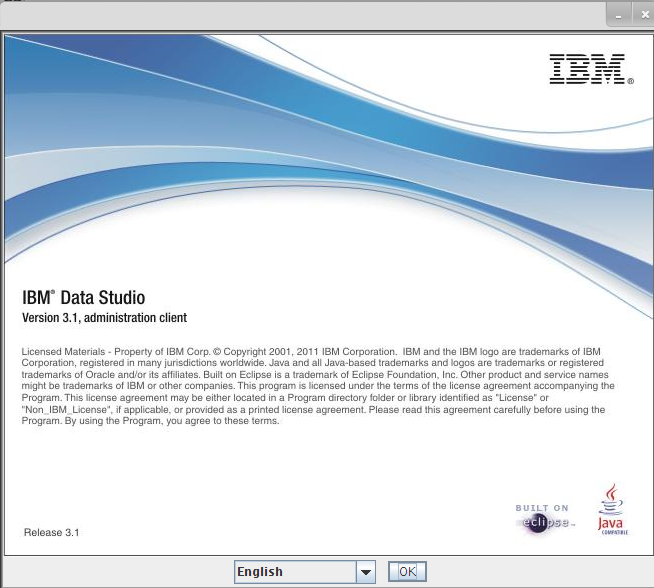The width and height of the screenshot is (654, 588).
Task: Click the 'Version 3.1, administration client' text
Action: (104, 318)
